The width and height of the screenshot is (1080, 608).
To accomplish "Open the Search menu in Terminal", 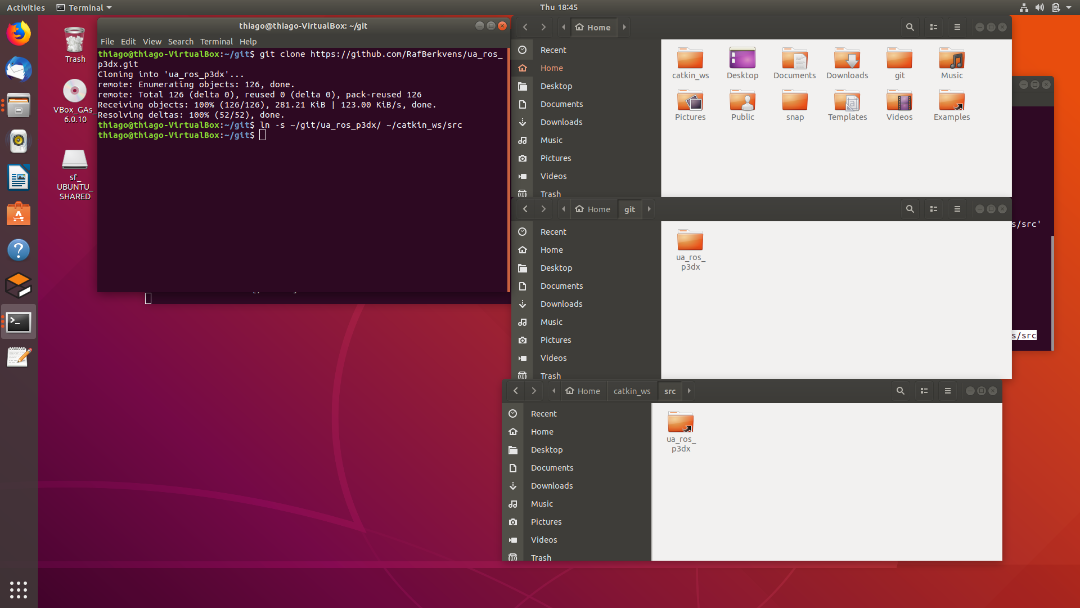I will 181,42.
